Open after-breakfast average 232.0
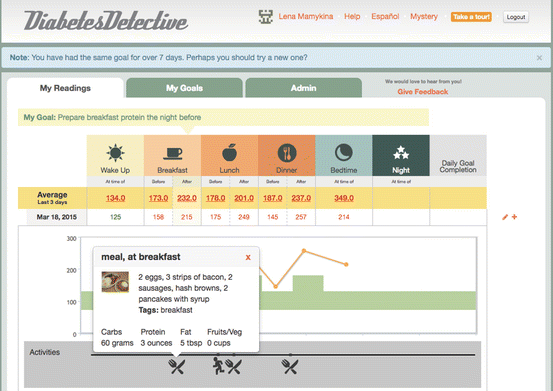Image resolution: width=553 pixels, height=391 pixels. click(x=187, y=198)
